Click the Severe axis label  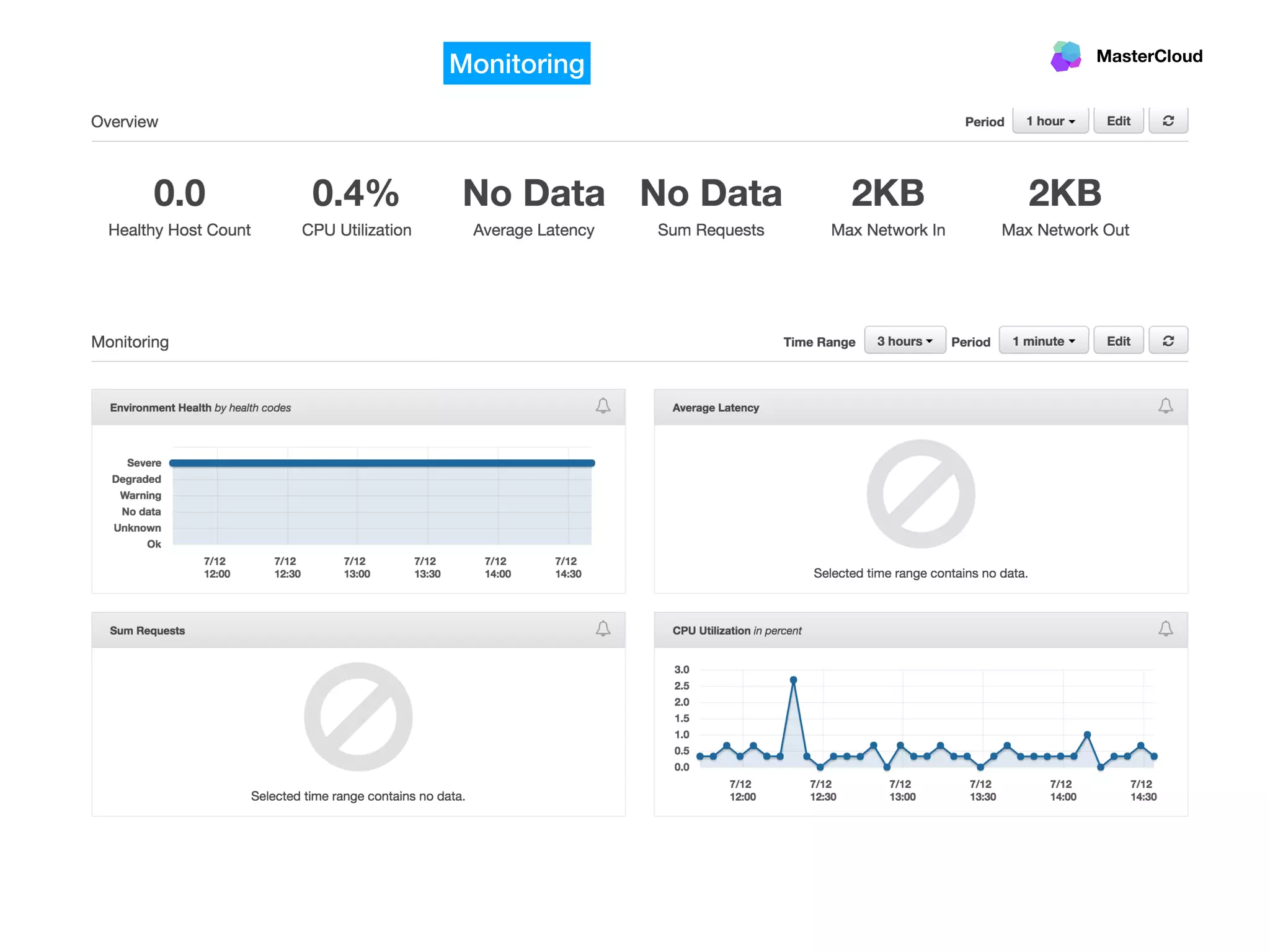coord(144,463)
